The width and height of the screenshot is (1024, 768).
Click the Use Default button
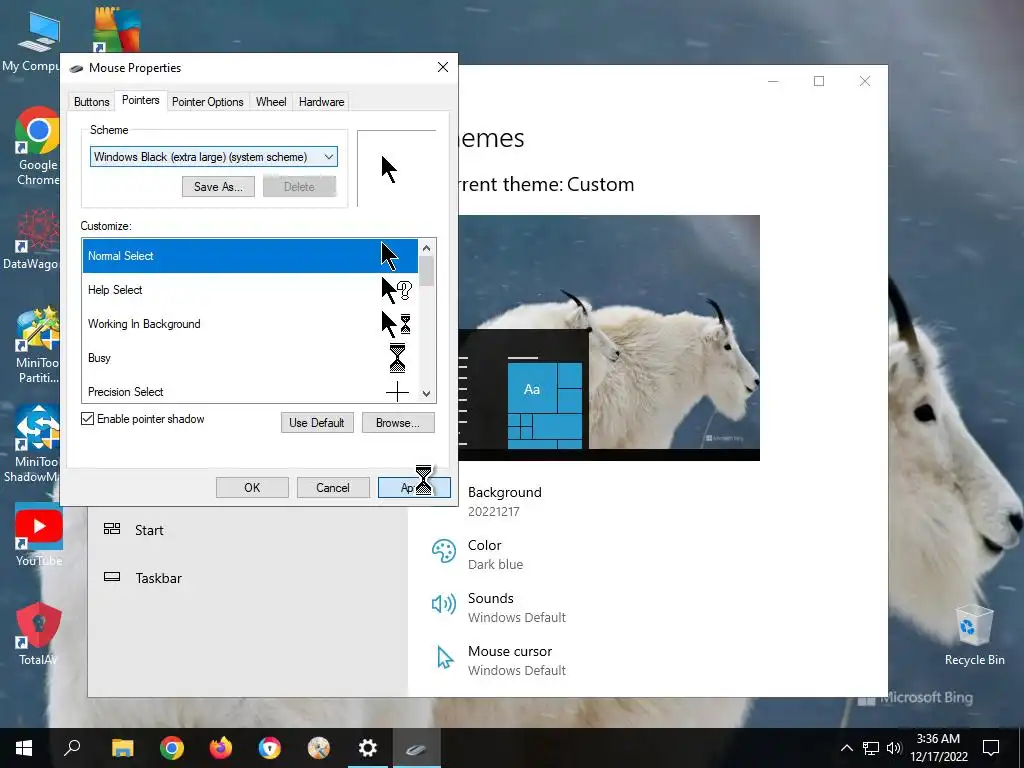[317, 423]
